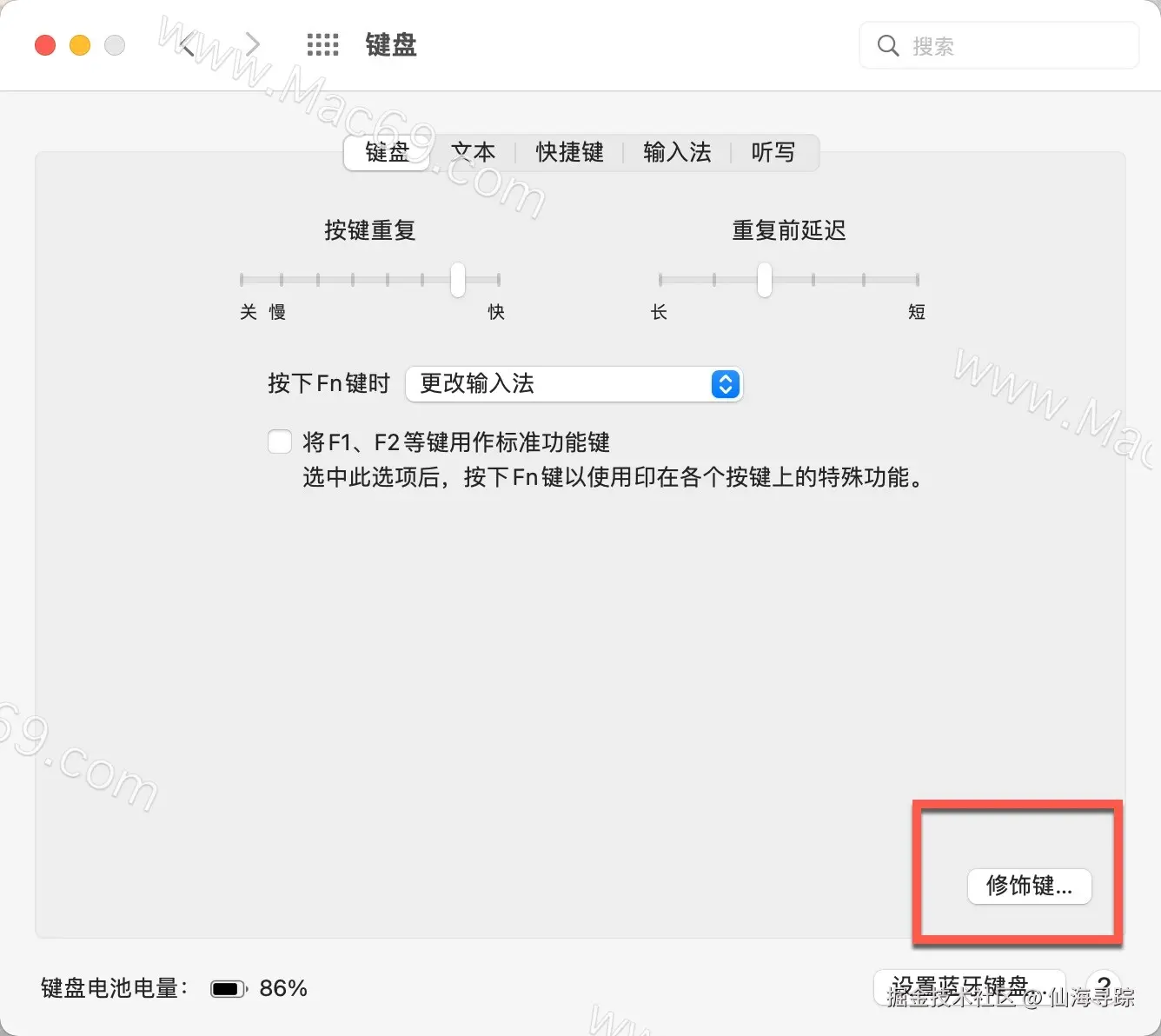Screen dimensions: 1161x1036
Task: Click the 键盘电池电量 label
Action: click(x=114, y=989)
